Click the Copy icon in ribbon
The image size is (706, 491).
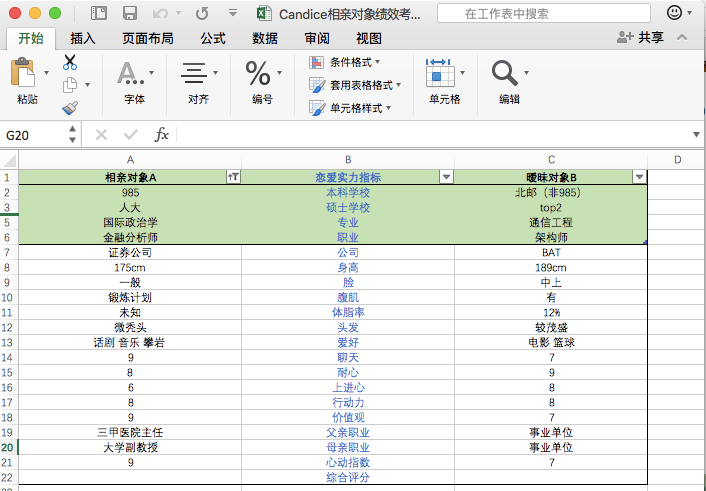pos(70,85)
